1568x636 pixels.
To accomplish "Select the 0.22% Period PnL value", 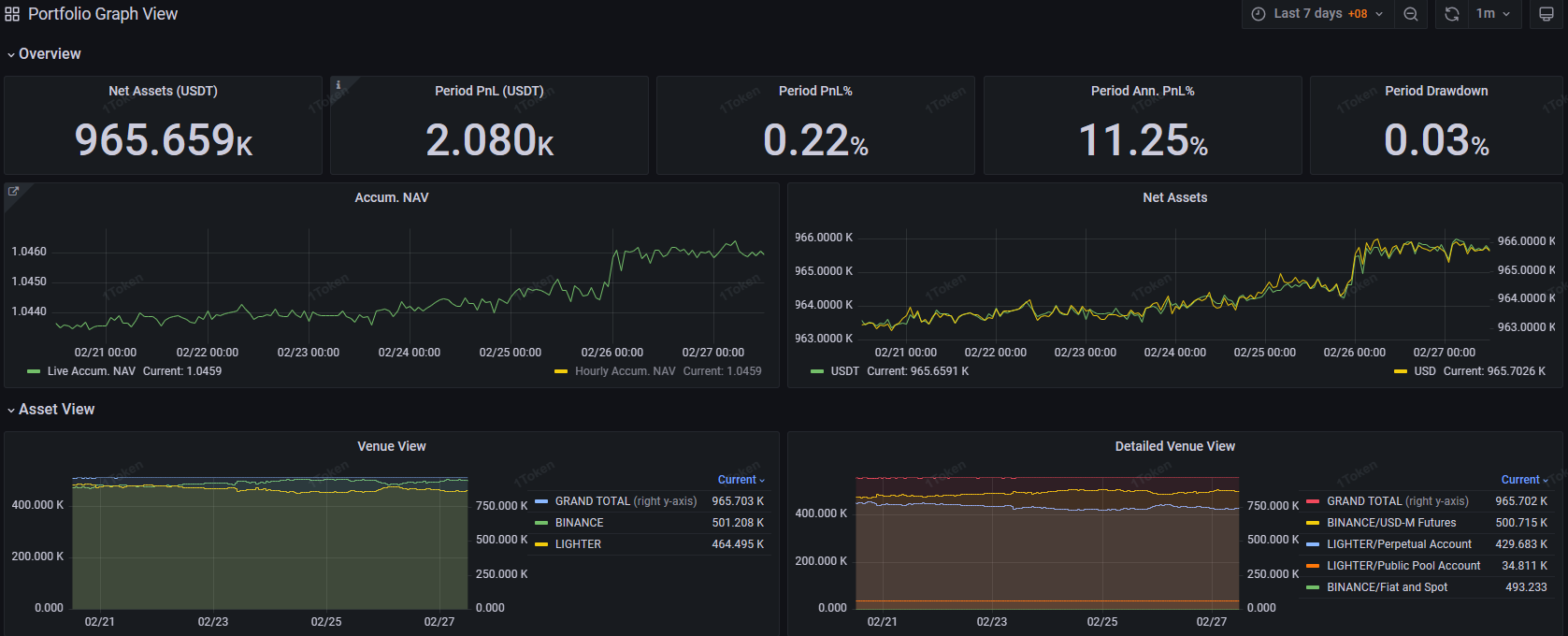I will tap(815, 140).
